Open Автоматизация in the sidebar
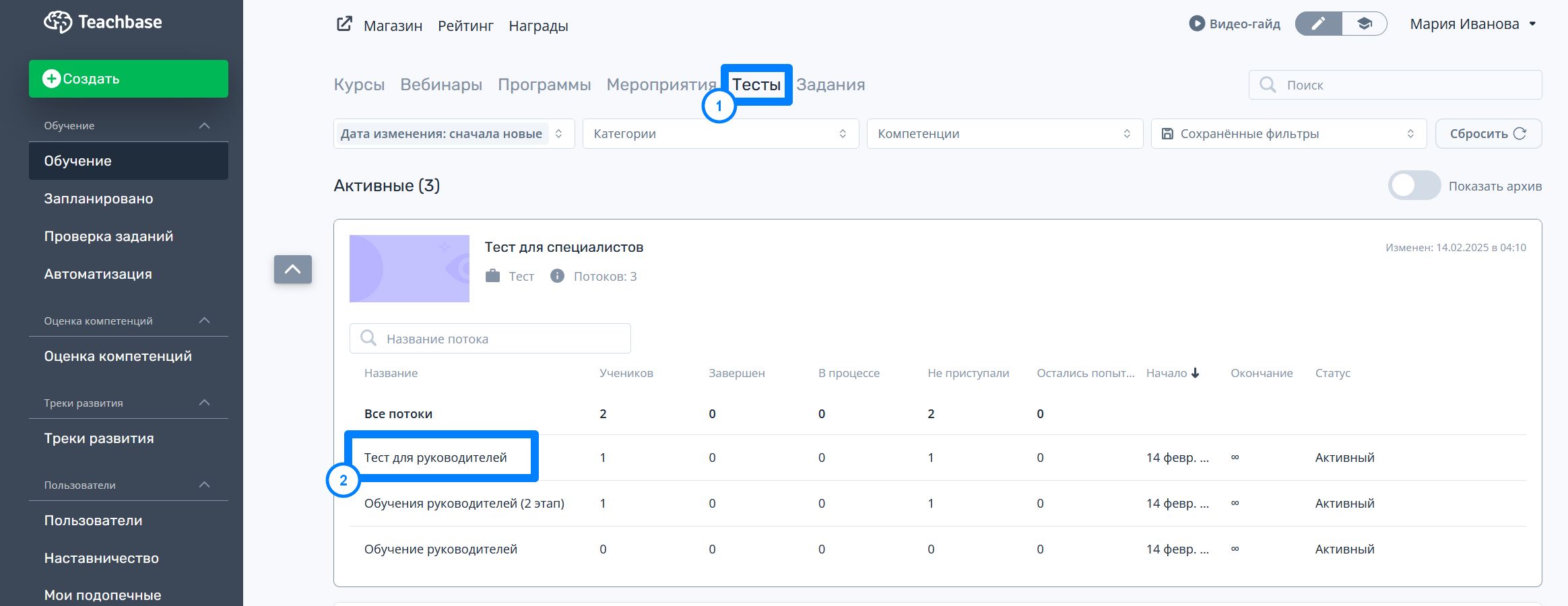 (98, 274)
